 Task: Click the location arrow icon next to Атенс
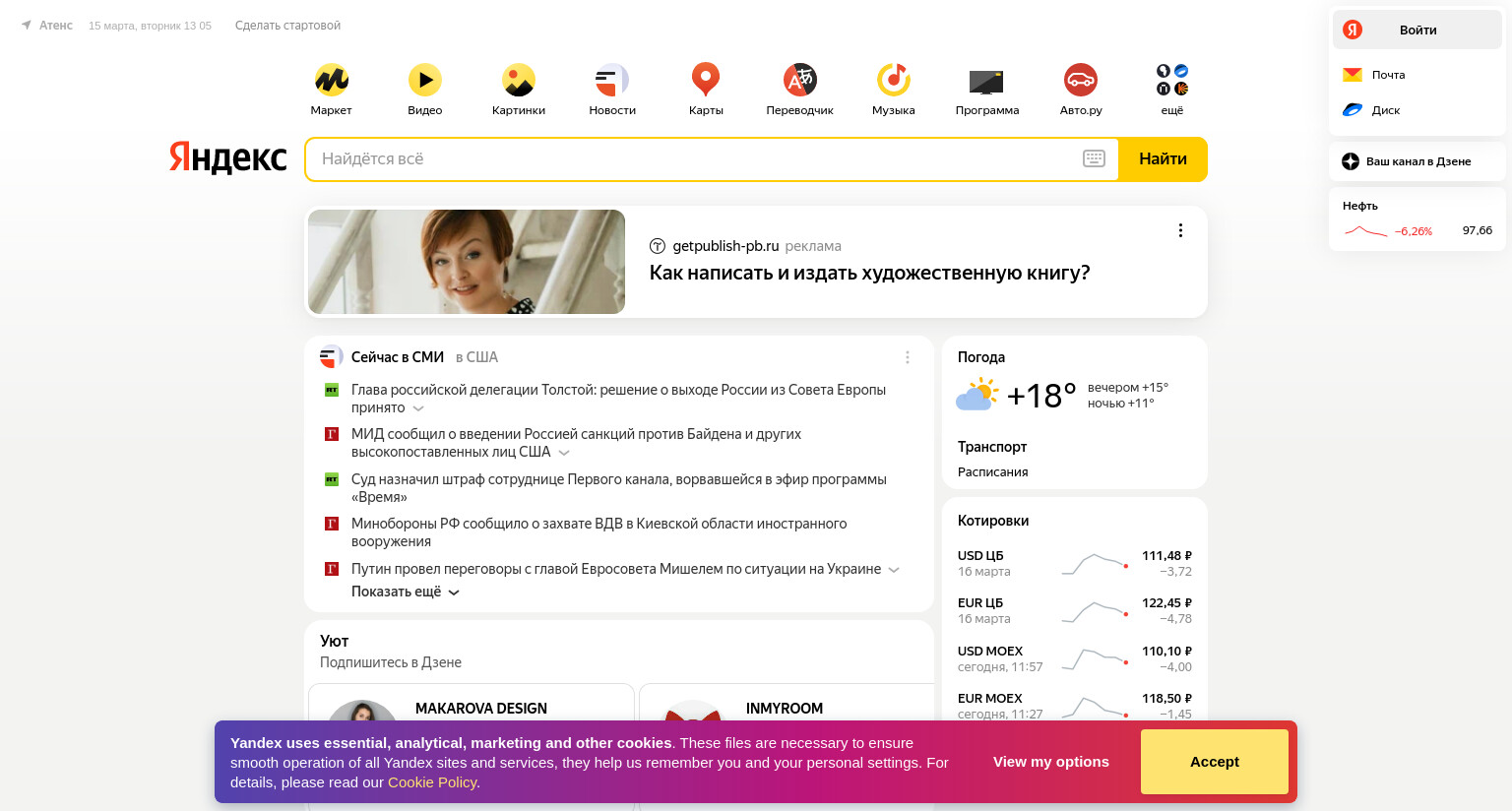pos(27,26)
